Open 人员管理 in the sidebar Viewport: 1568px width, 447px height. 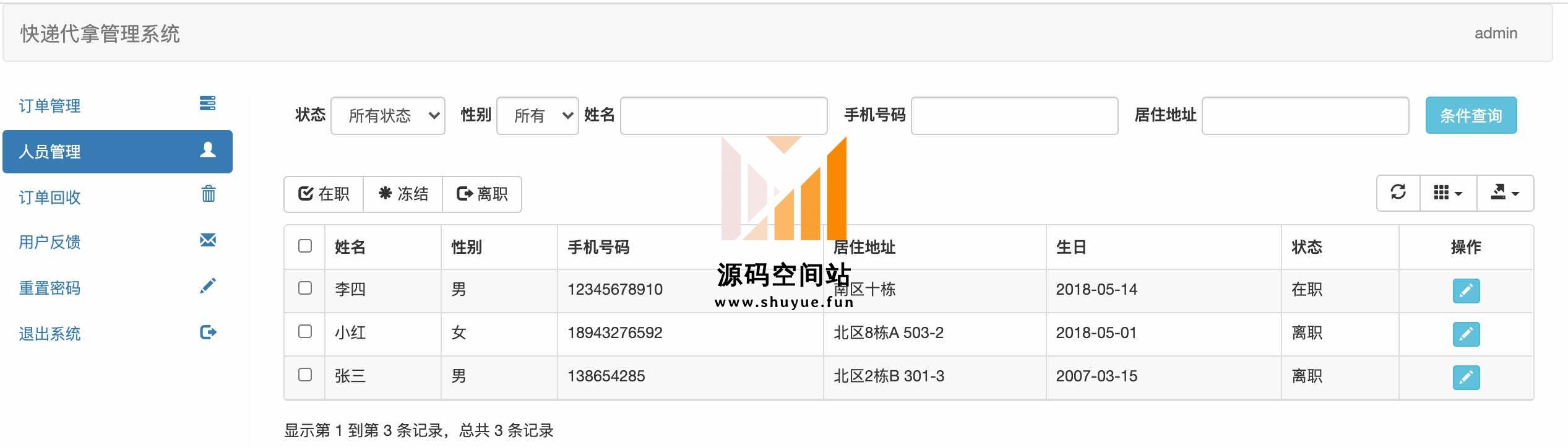pos(118,151)
